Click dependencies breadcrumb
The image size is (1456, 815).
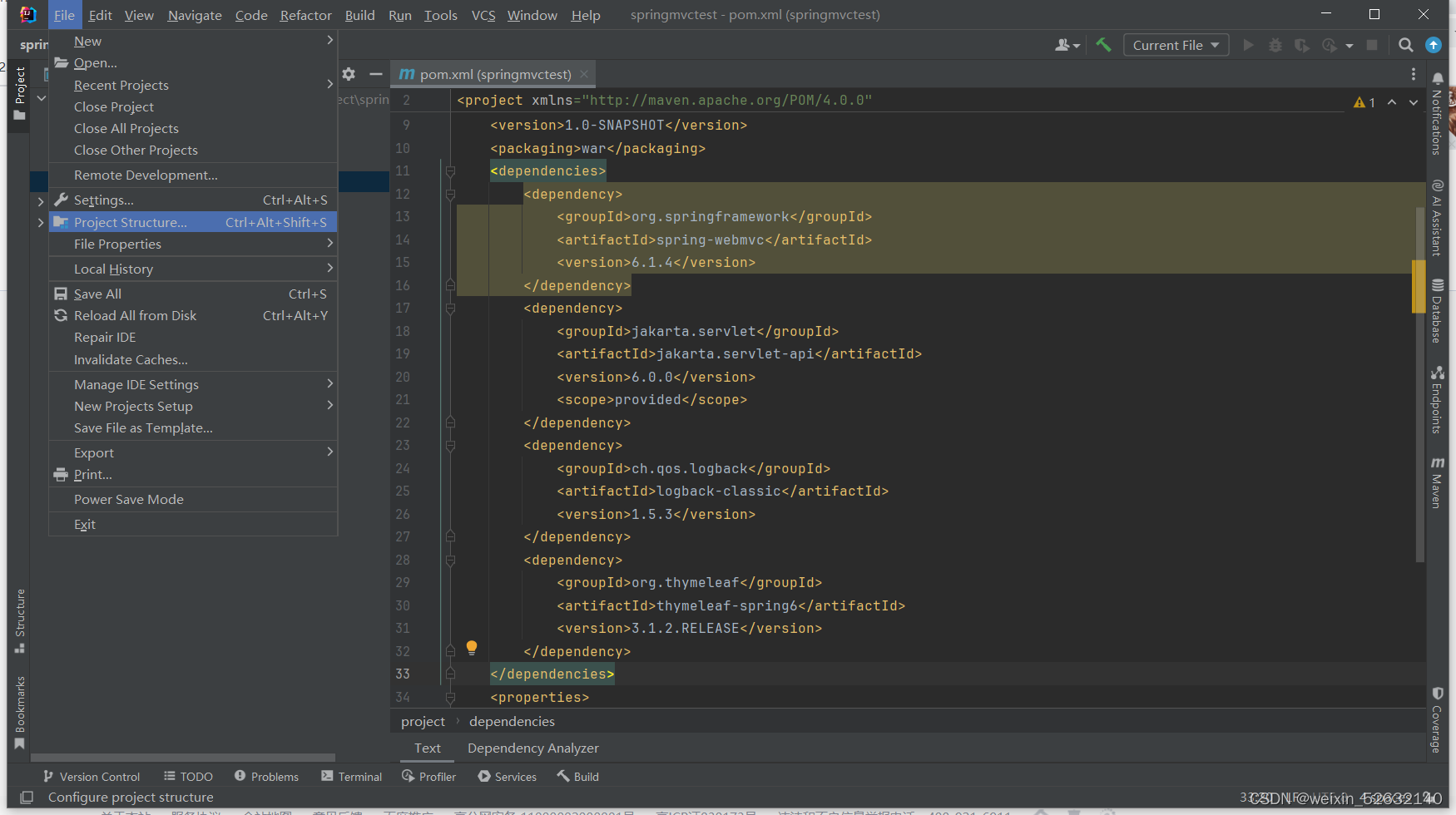click(x=512, y=721)
